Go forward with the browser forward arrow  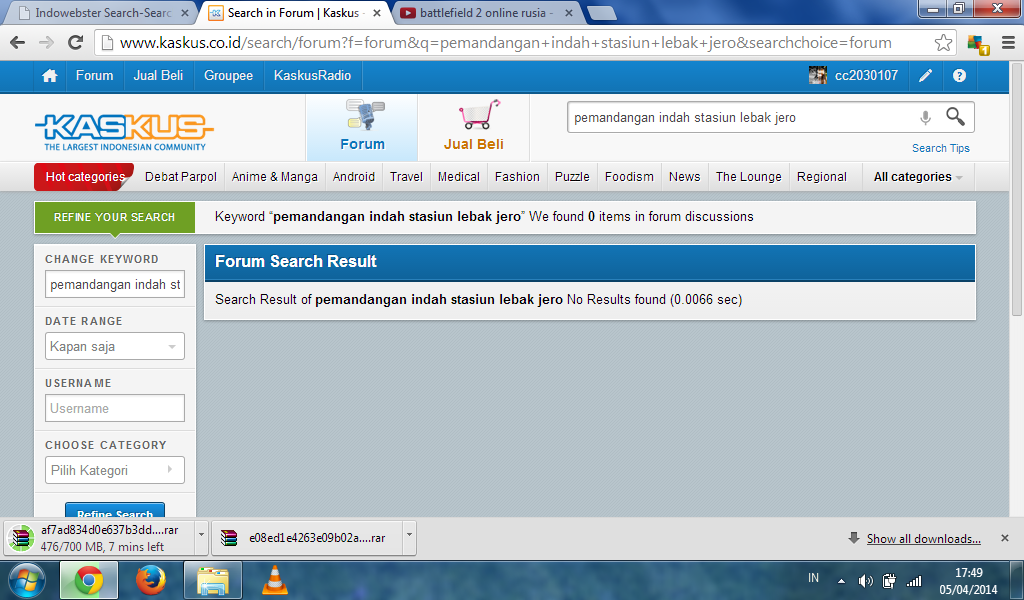(x=46, y=43)
